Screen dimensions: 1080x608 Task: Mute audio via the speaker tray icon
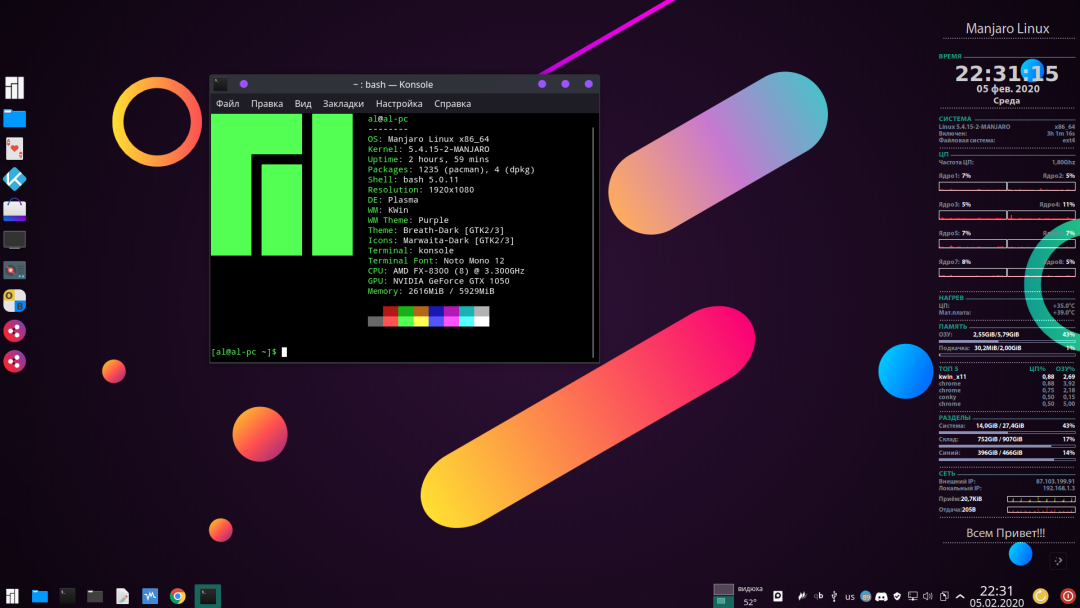[x=927, y=595]
